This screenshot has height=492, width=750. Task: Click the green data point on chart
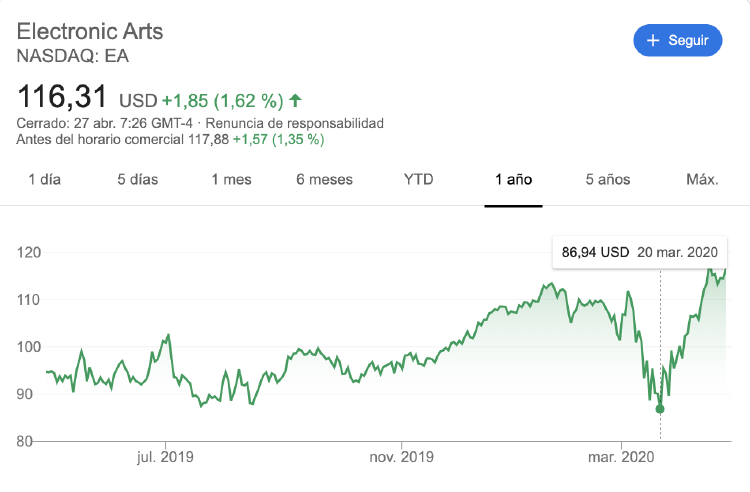[x=660, y=409]
